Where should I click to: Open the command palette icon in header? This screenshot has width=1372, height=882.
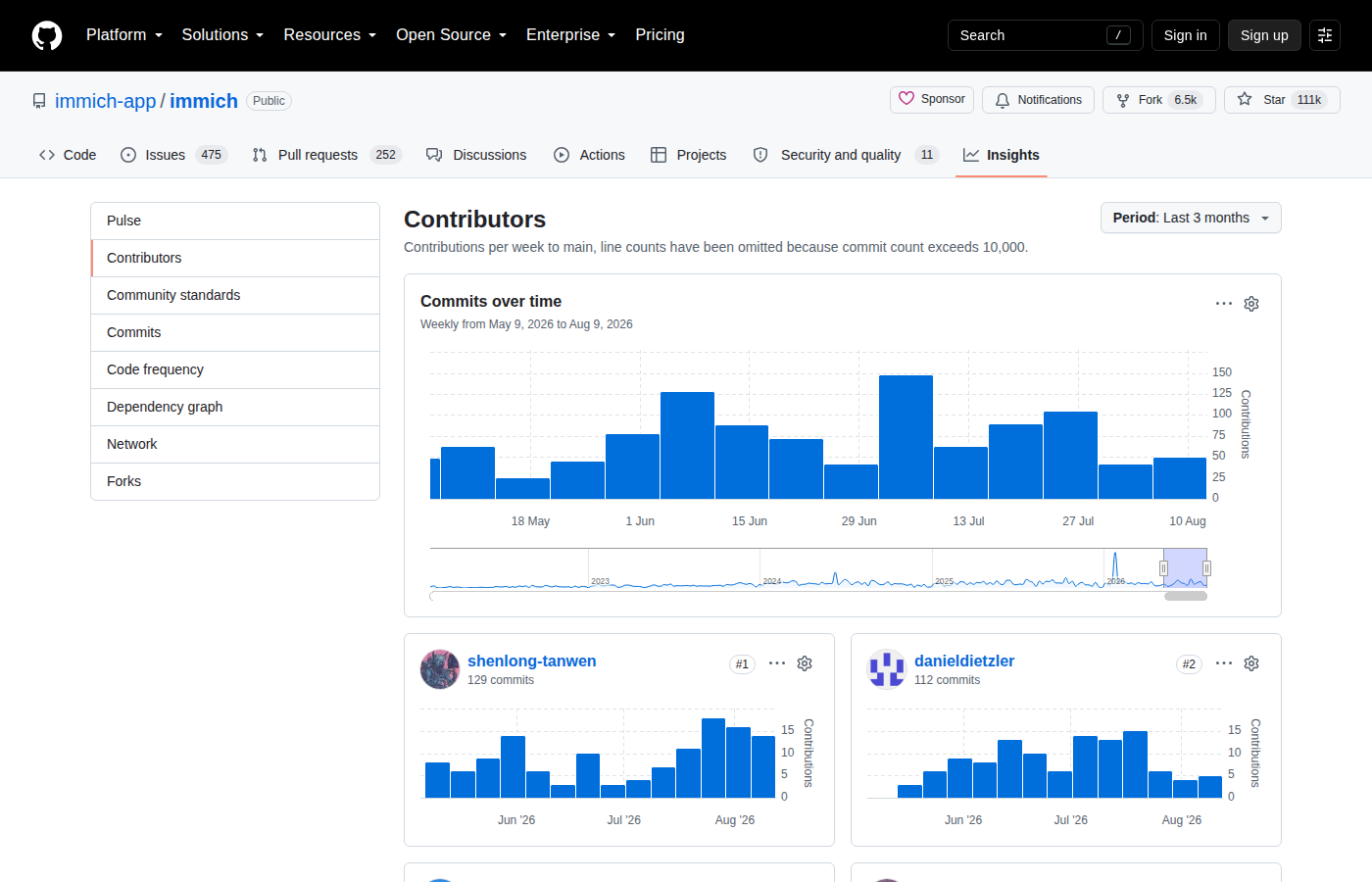point(1325,35)
